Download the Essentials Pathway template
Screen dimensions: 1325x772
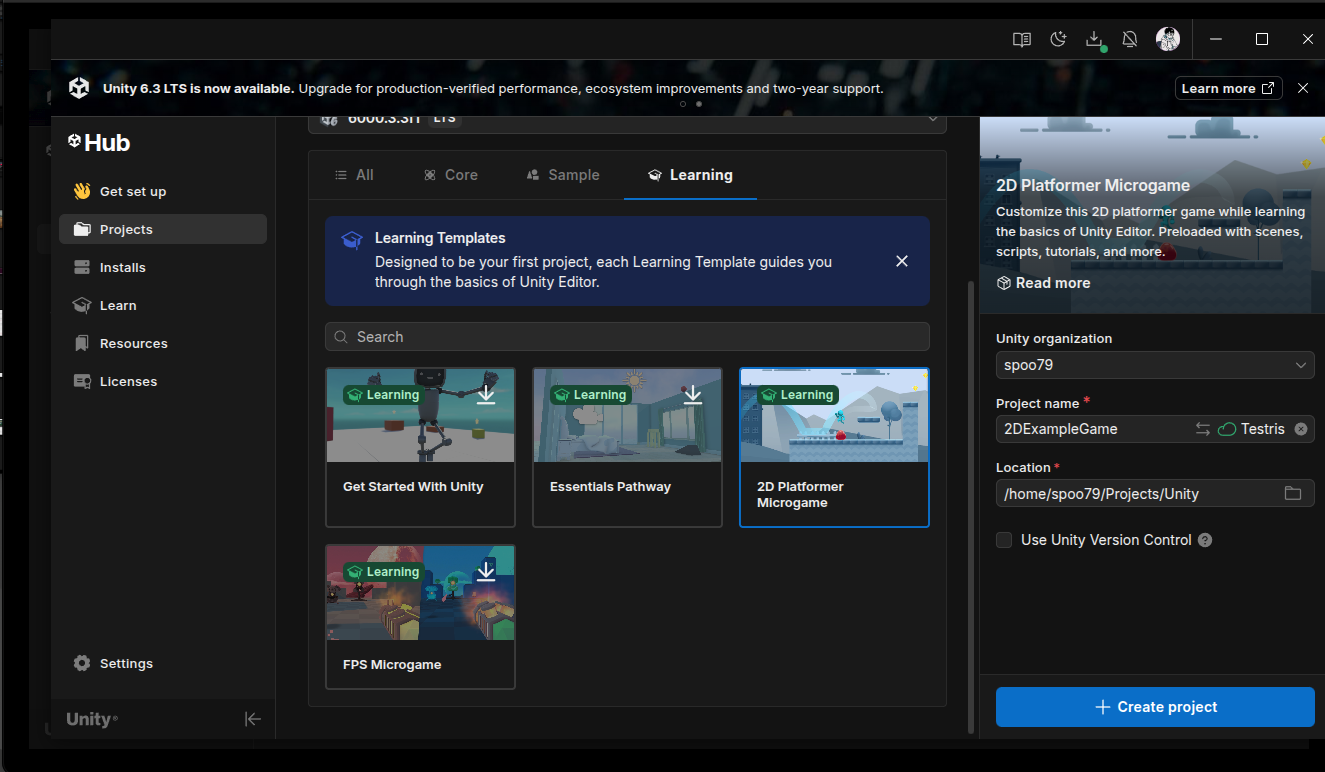click(693, 394)
